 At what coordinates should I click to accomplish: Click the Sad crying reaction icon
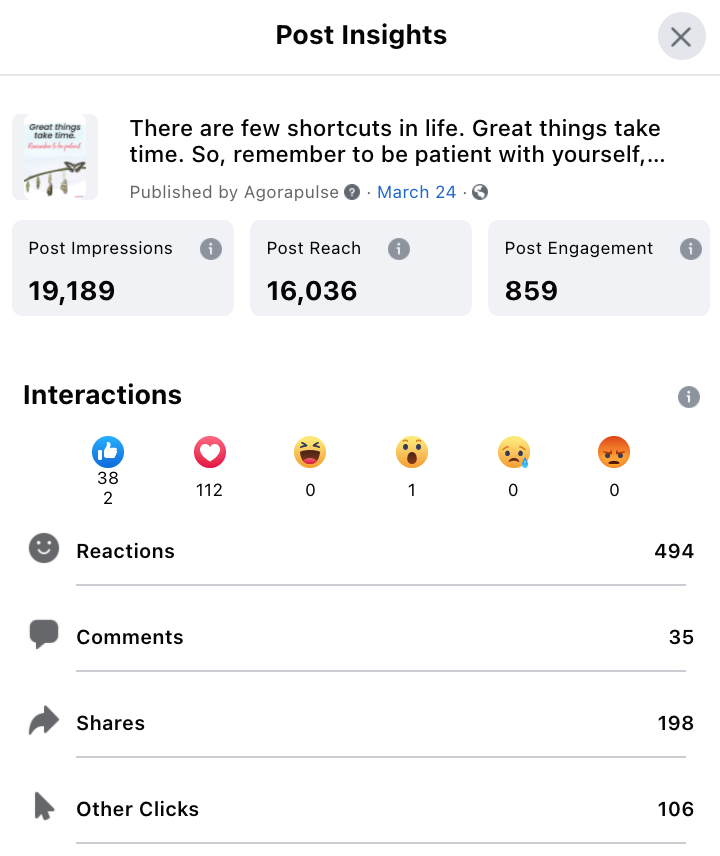(x=514, y=452)
